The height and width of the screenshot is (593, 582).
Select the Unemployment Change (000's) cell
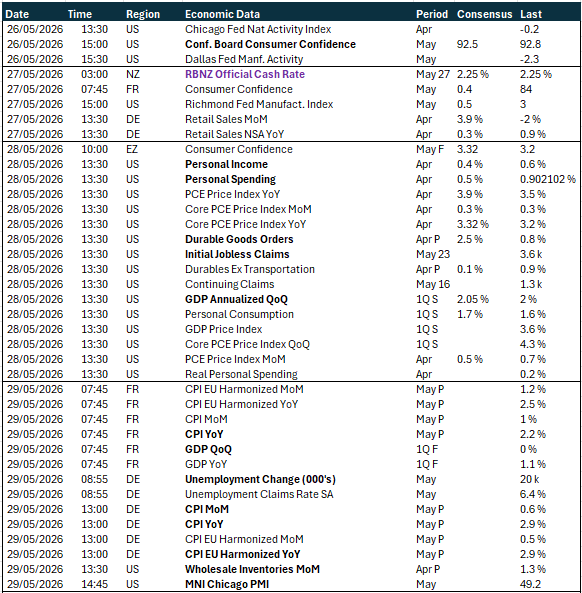[260, 479]
